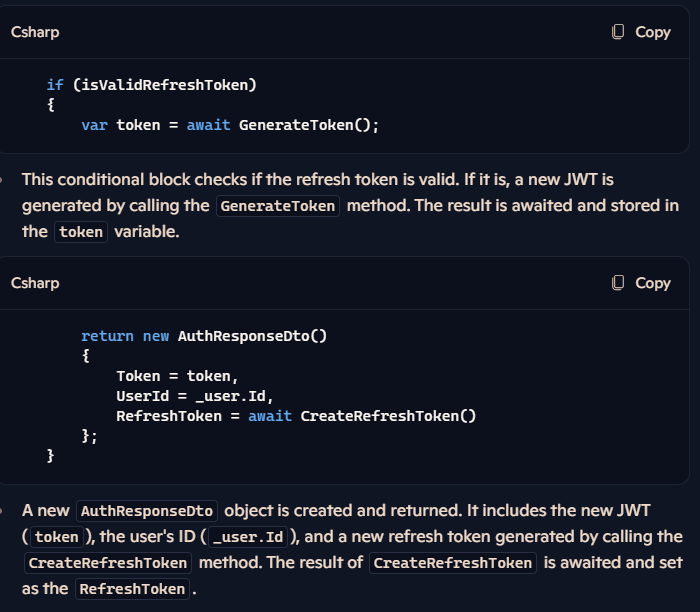This screenshot has height=612, width=700.
Task: Click the CreateRefreshToken chip before 'is awaited'
Action: click(453, 563)
